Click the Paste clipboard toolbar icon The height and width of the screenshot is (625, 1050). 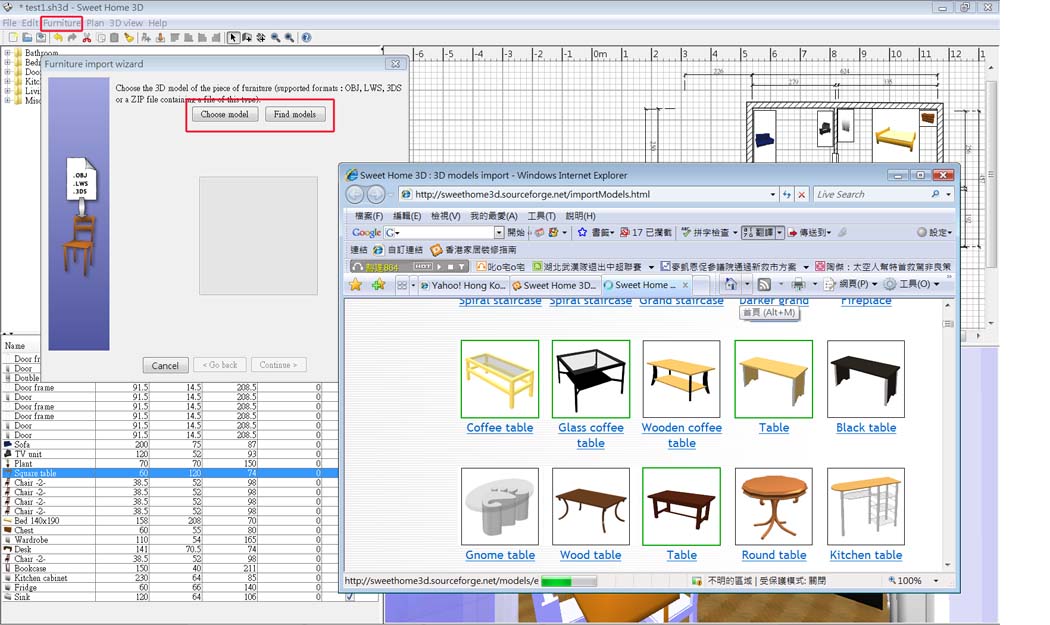pos(115,38)
